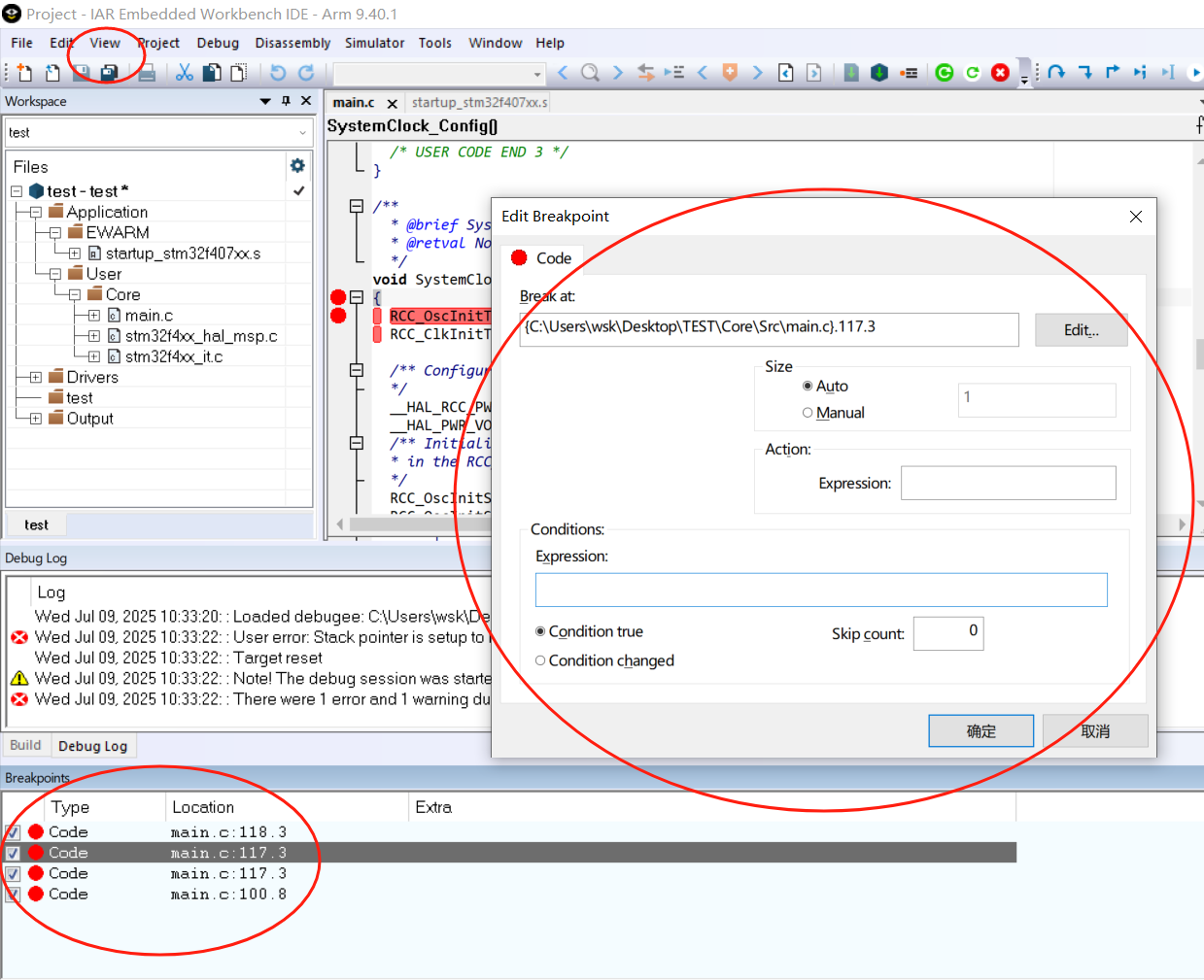This screenshot has width=1204, height=980.
Task: Click the Save toolbar icon
Action: pyautogui.click(x=82, y=73)
